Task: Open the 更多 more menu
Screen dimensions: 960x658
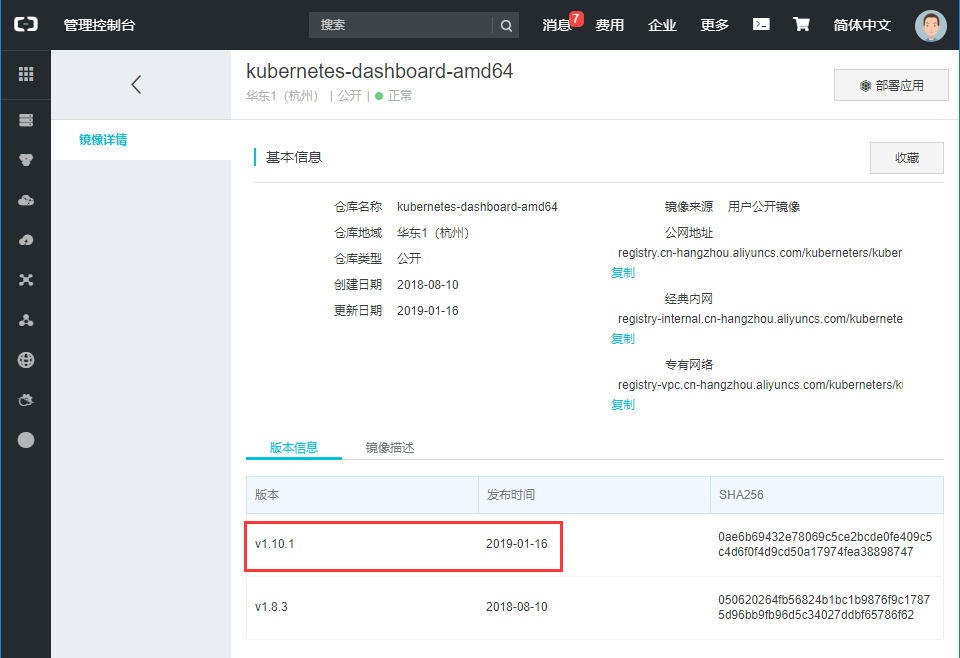Action: click(715, 25)
